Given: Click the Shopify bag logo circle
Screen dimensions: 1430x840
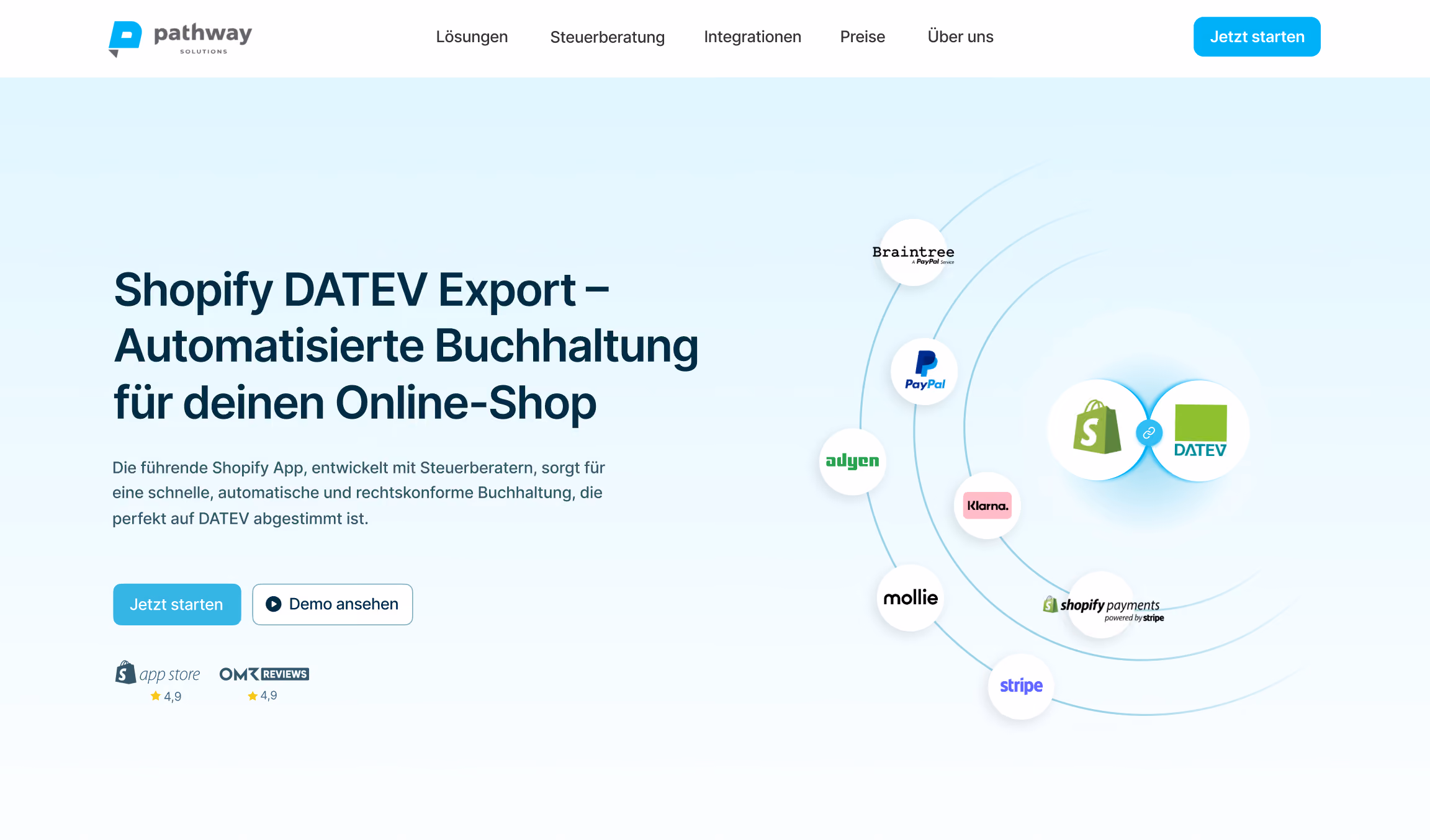Looking at the screenshot, I should [1097, 429].
